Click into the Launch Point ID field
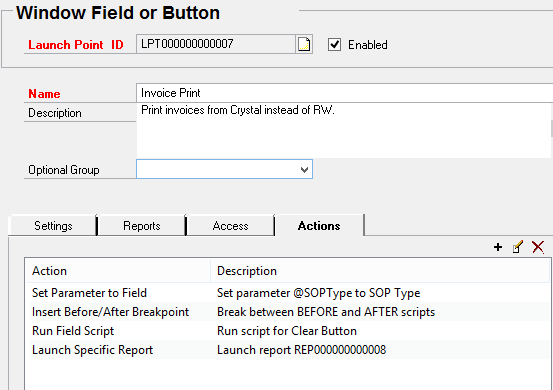Image resolution: width=553 pixels, height=390 pixels. [x=216, y=44]
